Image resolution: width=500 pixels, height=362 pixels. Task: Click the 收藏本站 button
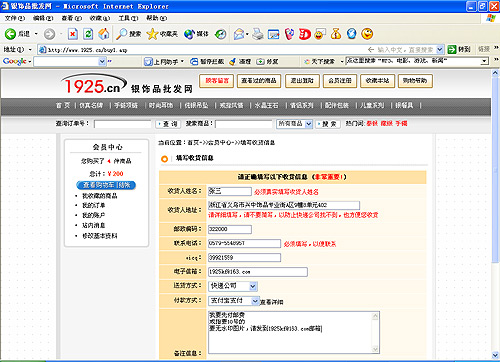(377, 81)
